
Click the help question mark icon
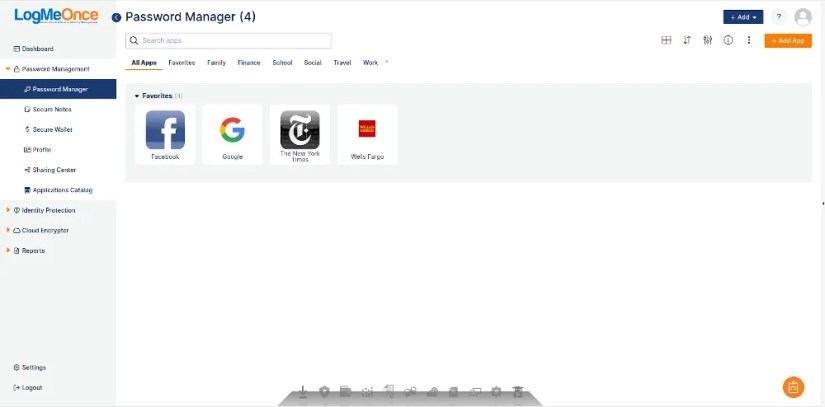[779, 17]
